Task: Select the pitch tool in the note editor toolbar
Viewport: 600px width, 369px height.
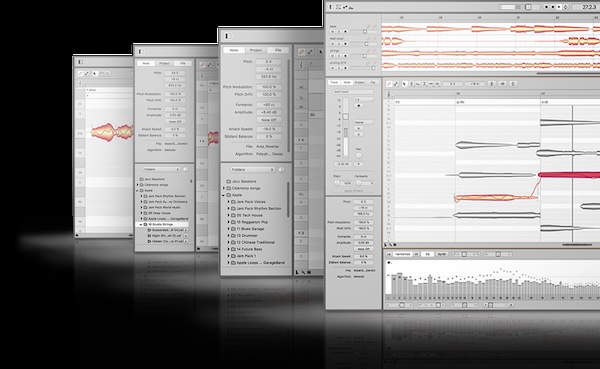Action: click(412, 84)
